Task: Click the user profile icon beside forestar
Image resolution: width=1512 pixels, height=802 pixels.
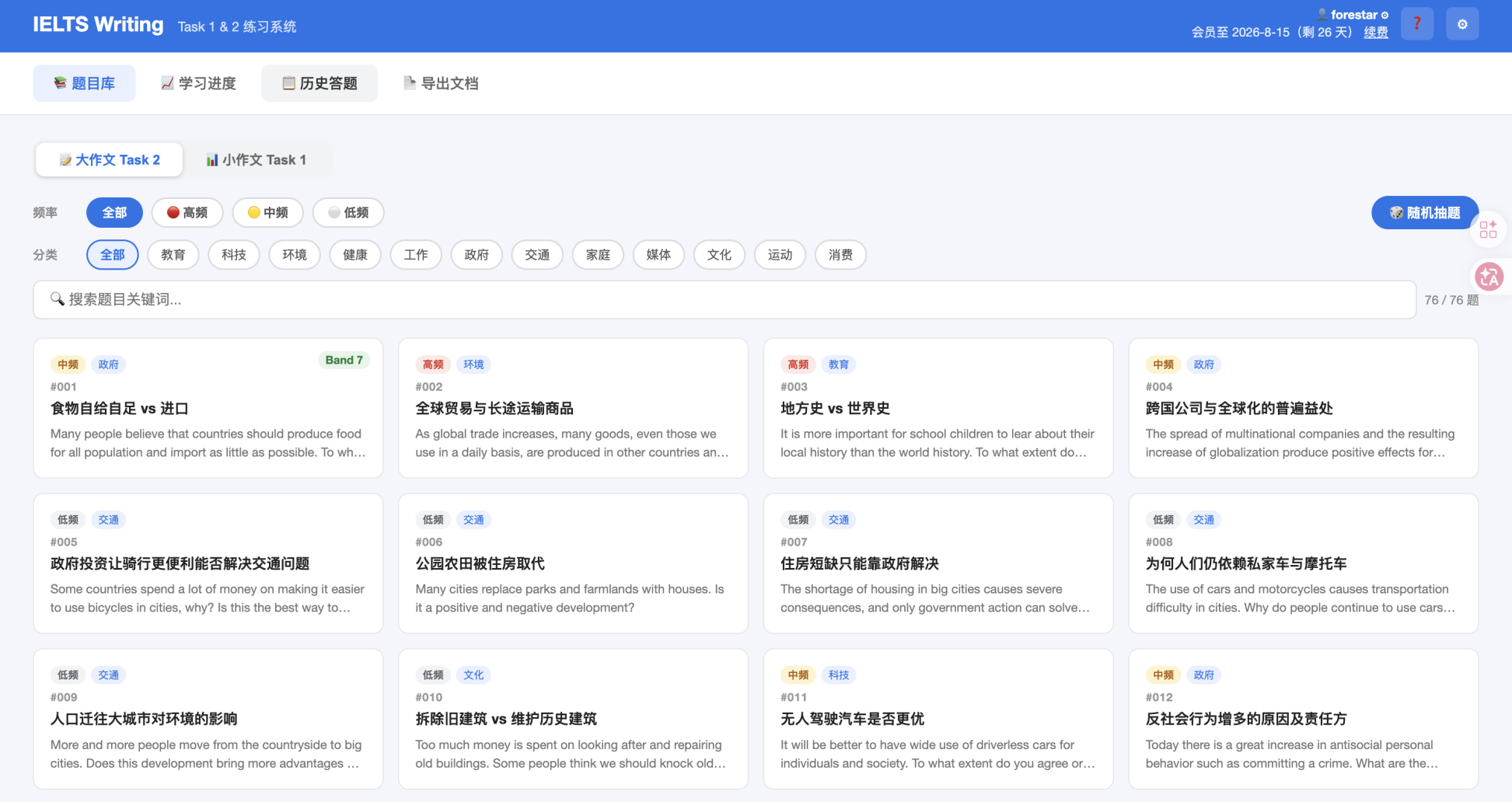Action: (x=1322, y=14)
